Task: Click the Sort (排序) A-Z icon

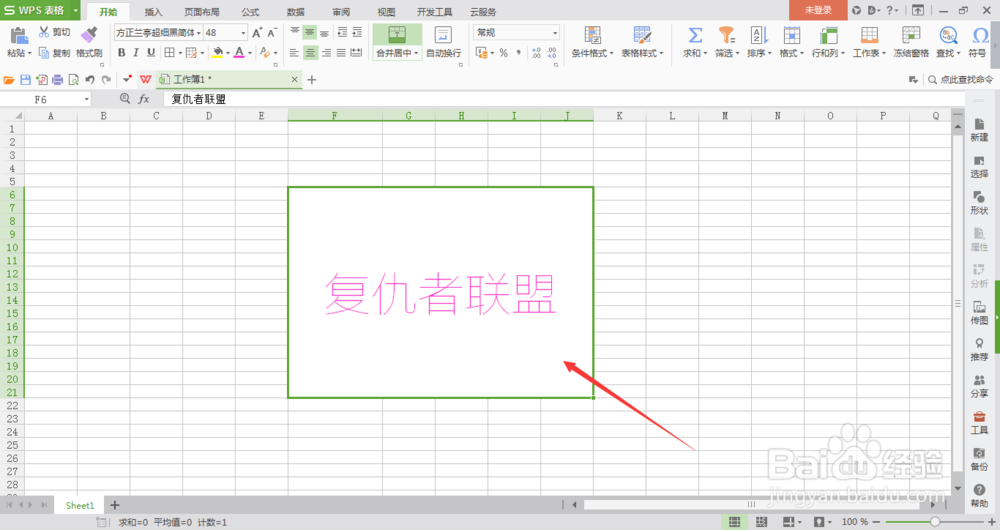Action: click(759, 35)
